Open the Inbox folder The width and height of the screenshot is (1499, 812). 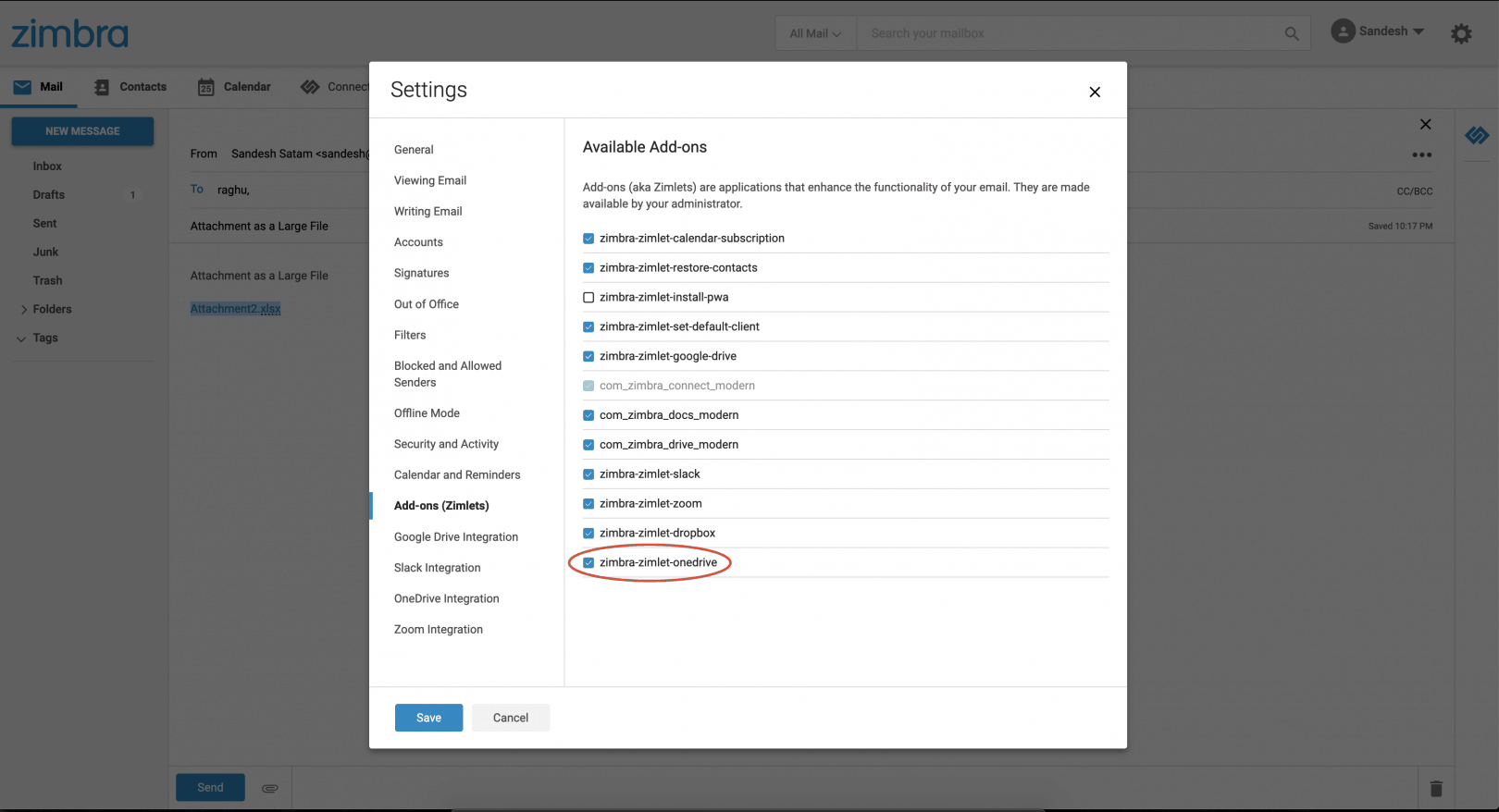(47, 166)
